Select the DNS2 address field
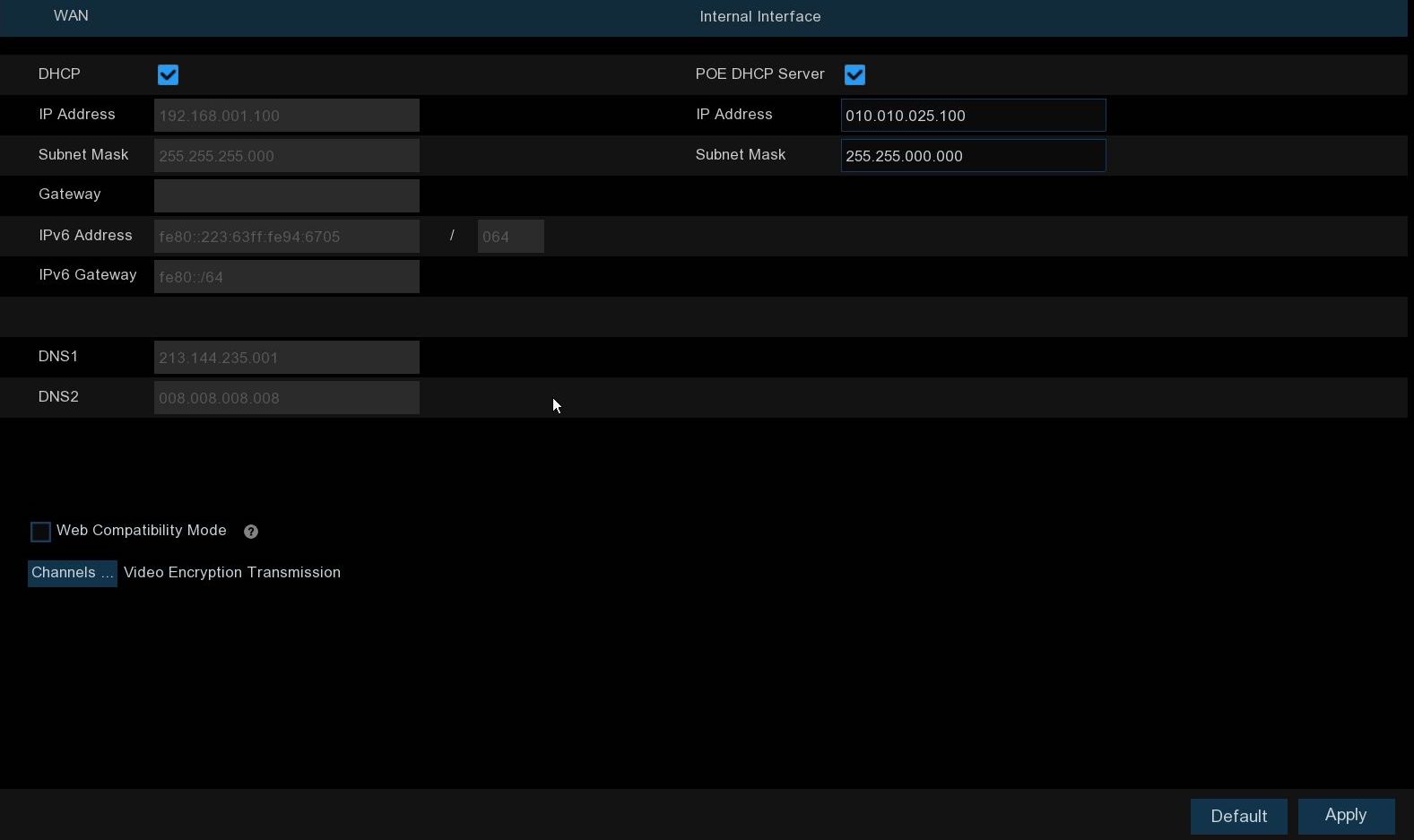The image size is (1414, 840). pyautogui.click(x=286, y=398)
